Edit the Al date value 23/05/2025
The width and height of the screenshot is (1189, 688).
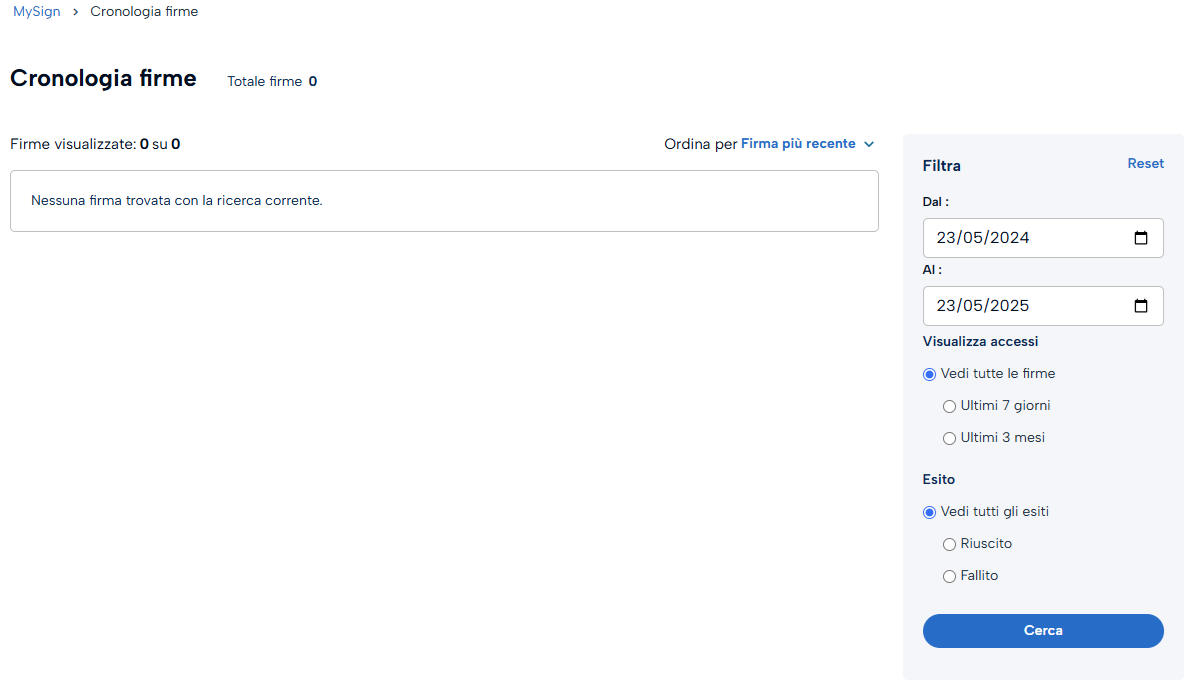983,306
